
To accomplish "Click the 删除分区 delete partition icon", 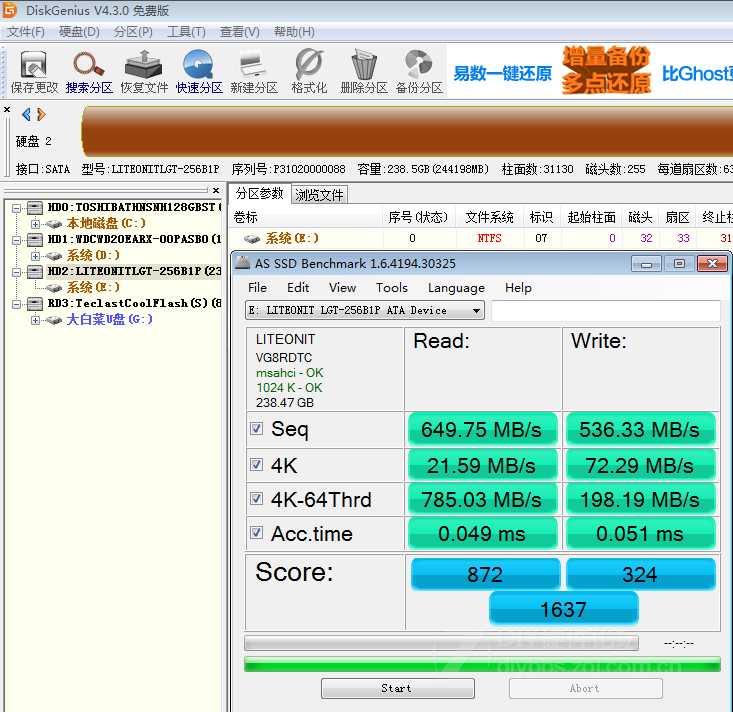I will [x=364, y=70].
